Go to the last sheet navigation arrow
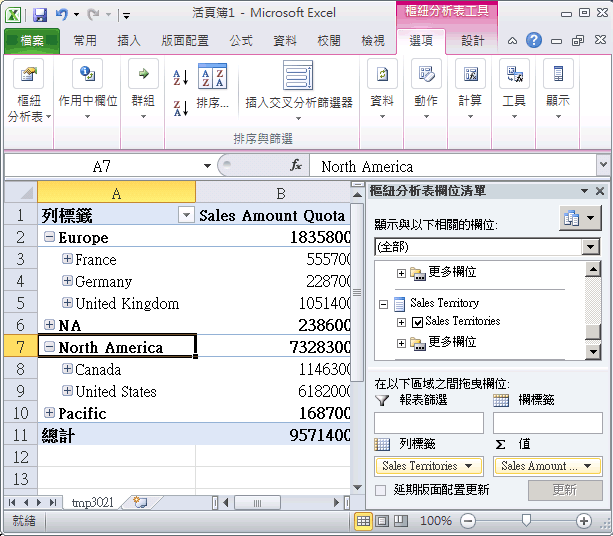This screenshot has height=536, width=613. [x=53, y=502]
